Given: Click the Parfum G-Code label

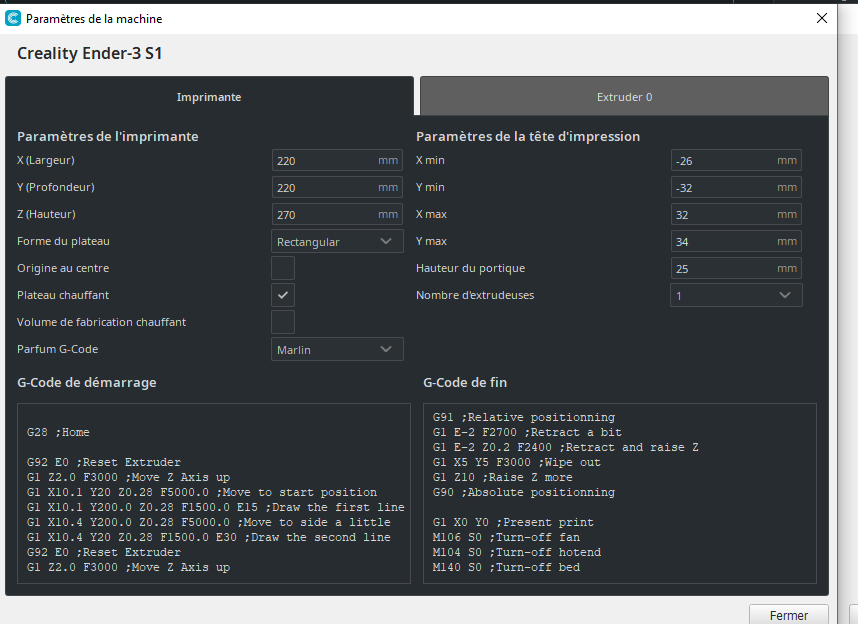Looking at the screenshot, I should (57, 349).
